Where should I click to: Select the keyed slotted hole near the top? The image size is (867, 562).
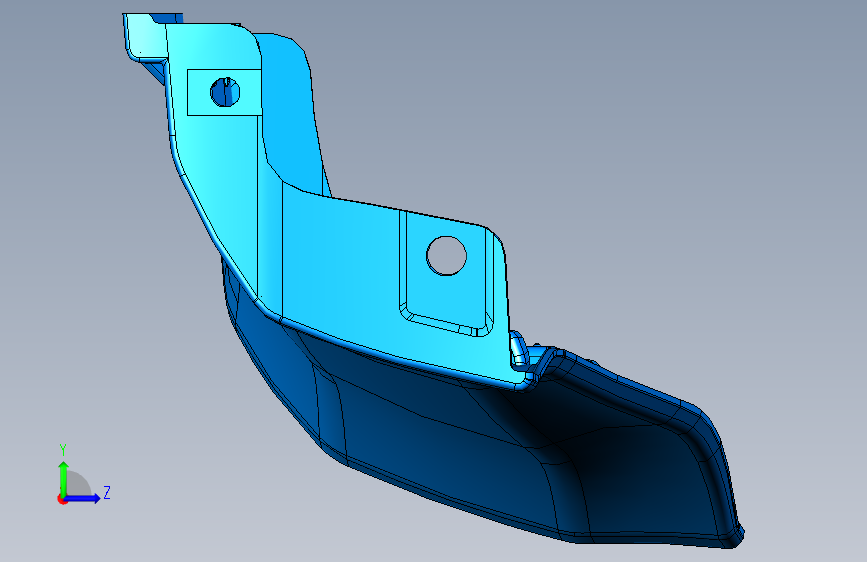(225, 92)
